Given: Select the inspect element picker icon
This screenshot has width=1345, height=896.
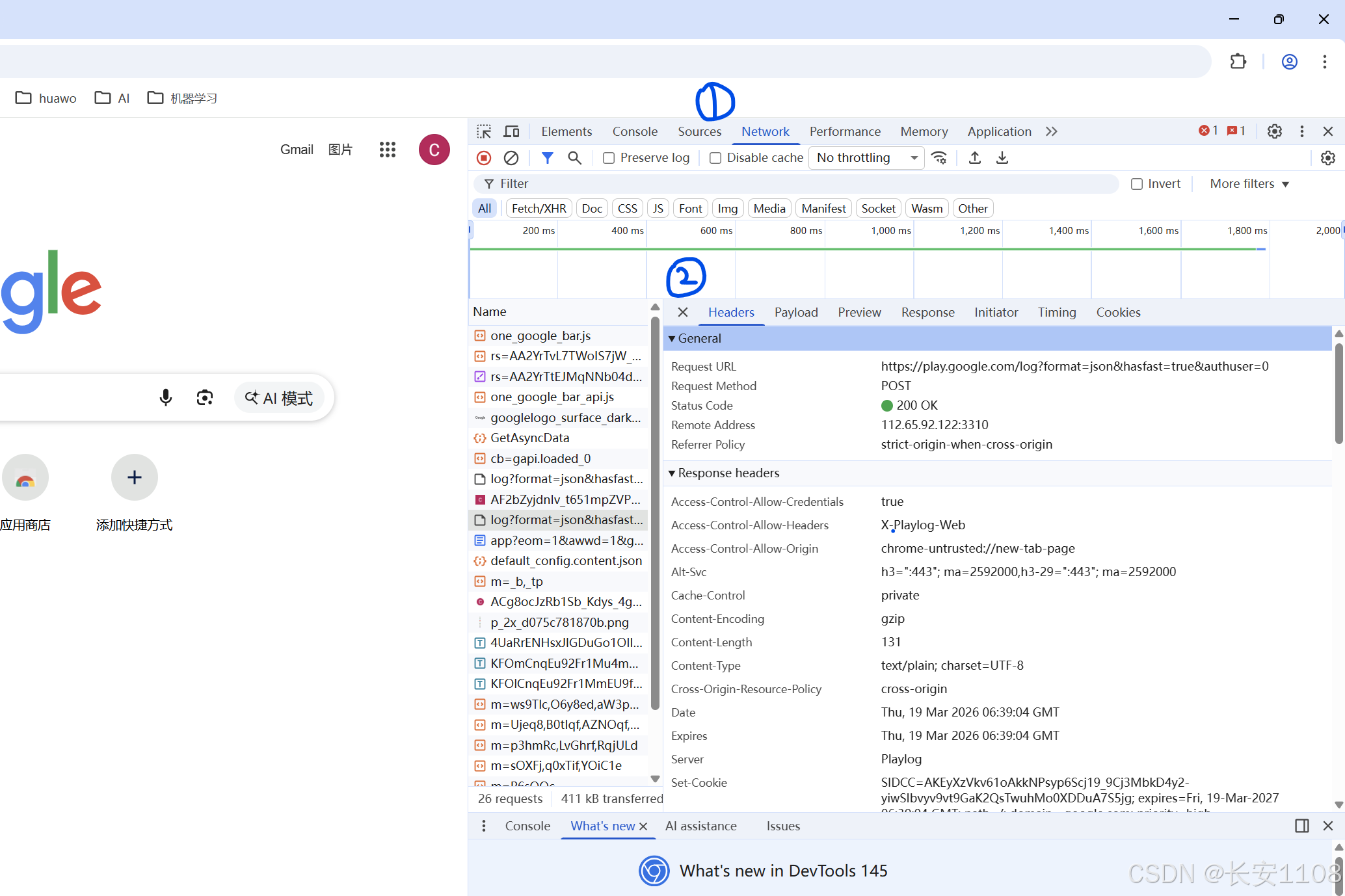Looking at the screenshot, I should (x=484, y=131).
